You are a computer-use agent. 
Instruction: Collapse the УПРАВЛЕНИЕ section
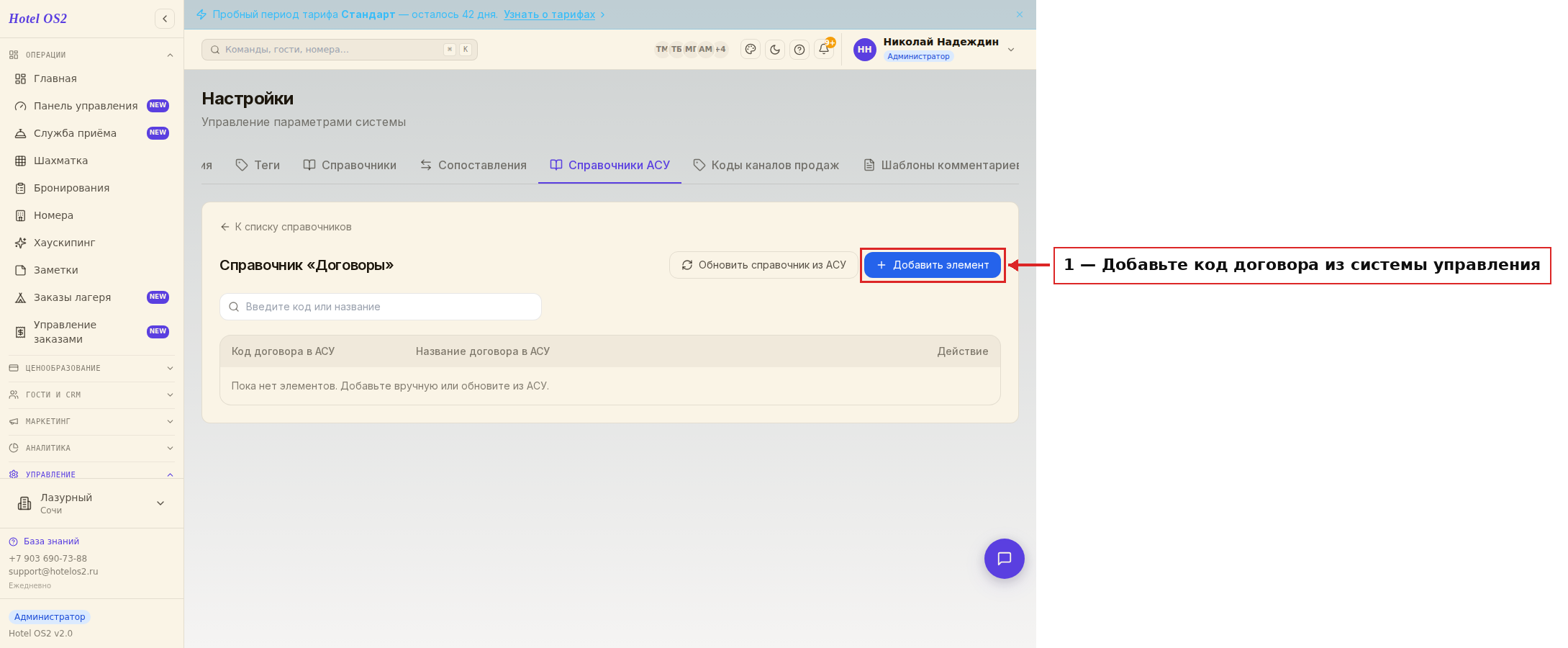91,474
